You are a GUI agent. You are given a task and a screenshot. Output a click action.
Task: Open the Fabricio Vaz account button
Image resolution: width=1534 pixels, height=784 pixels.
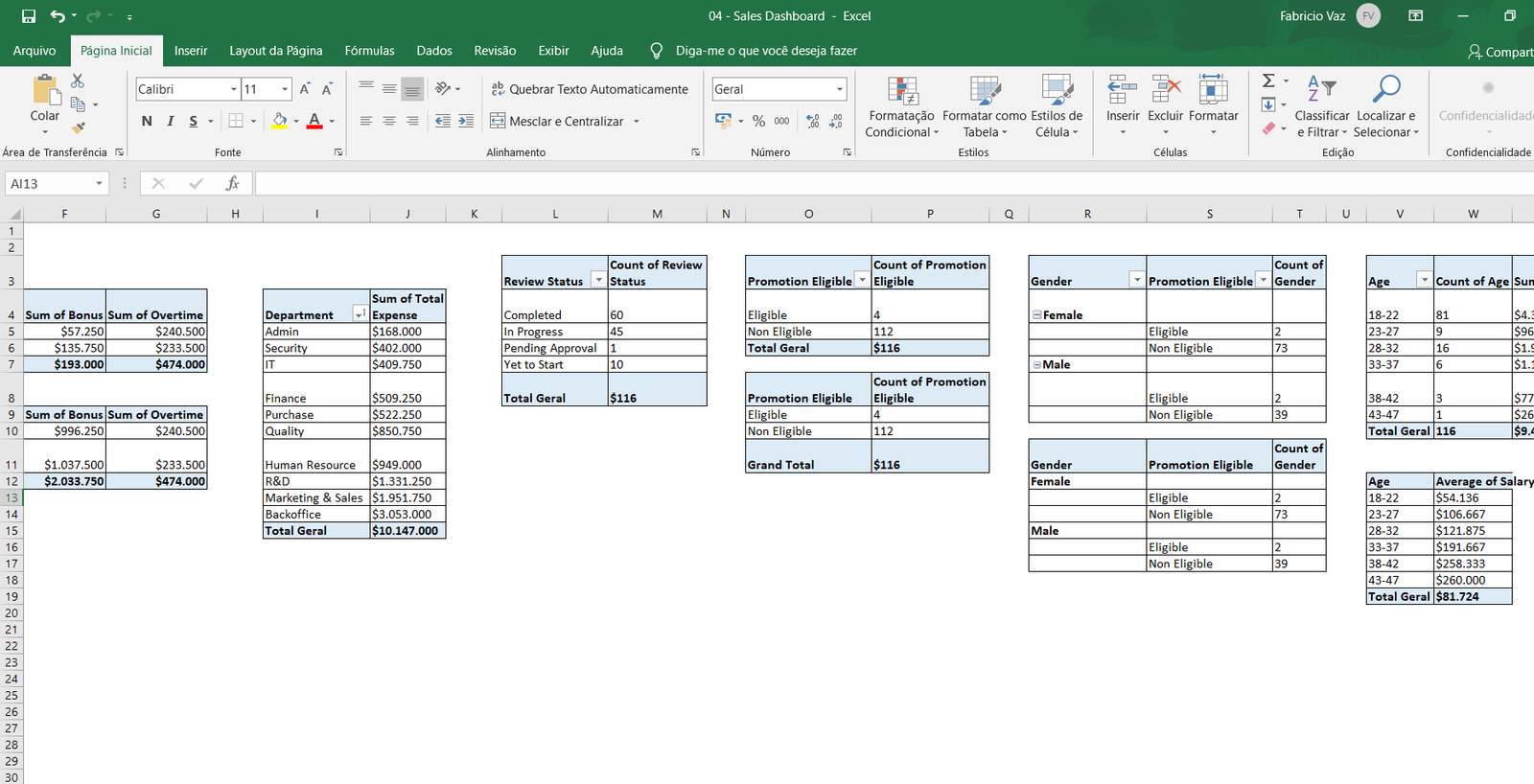1330,15
